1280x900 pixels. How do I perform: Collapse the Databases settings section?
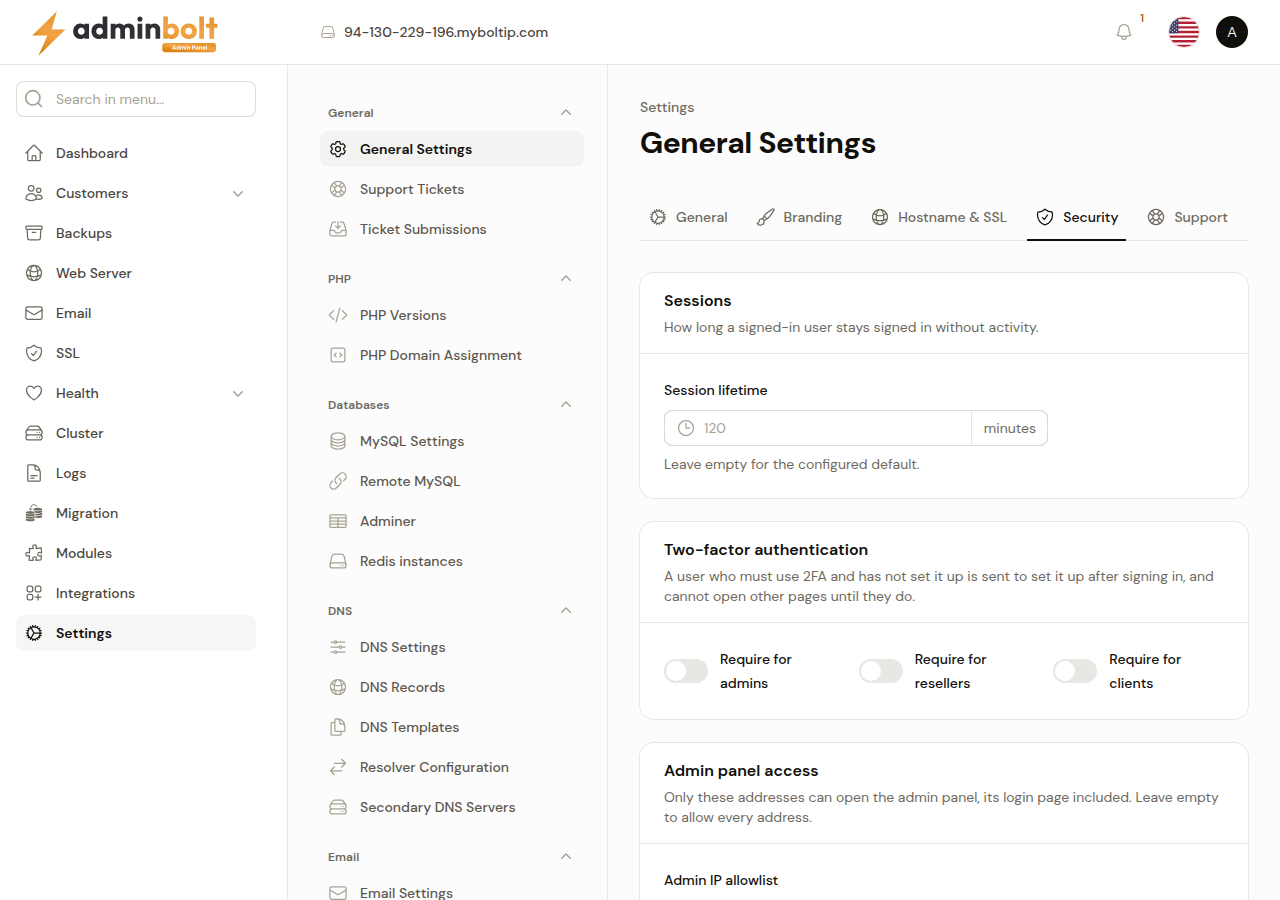[566, 405]
